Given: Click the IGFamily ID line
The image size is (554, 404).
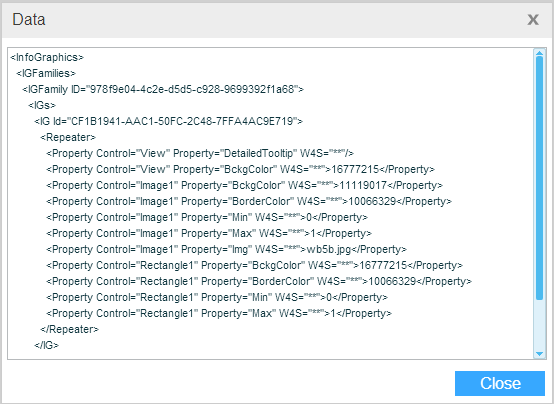Looking at the screenshot, I should (163, 89).
